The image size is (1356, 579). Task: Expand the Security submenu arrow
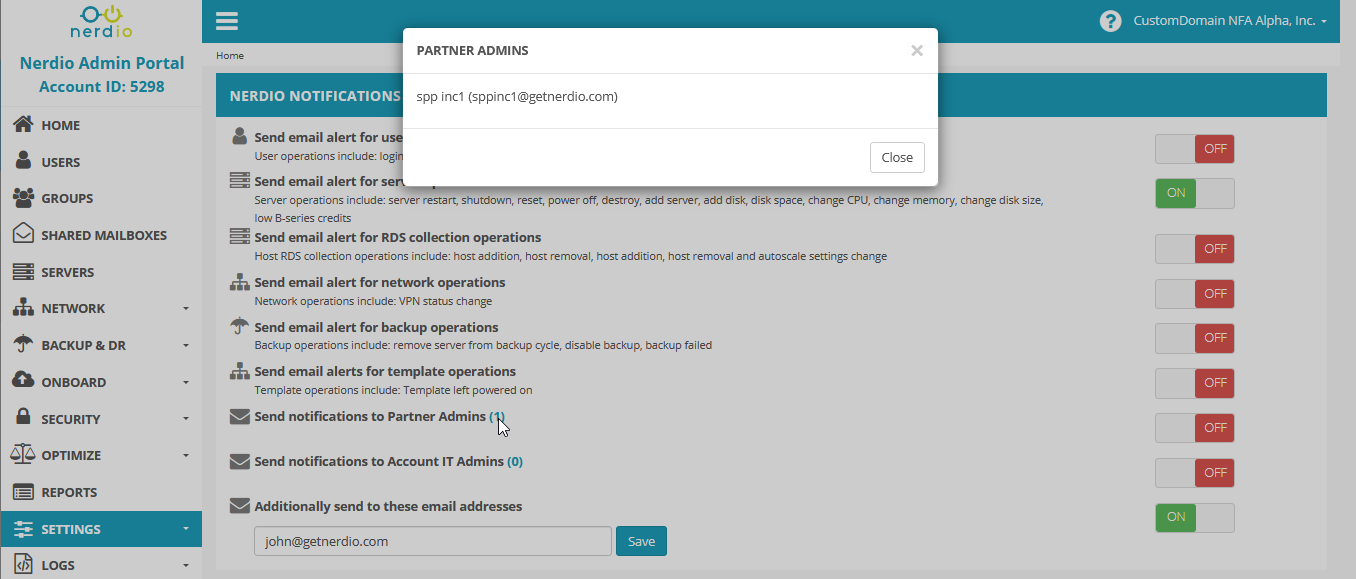click(x=186, y=419)
